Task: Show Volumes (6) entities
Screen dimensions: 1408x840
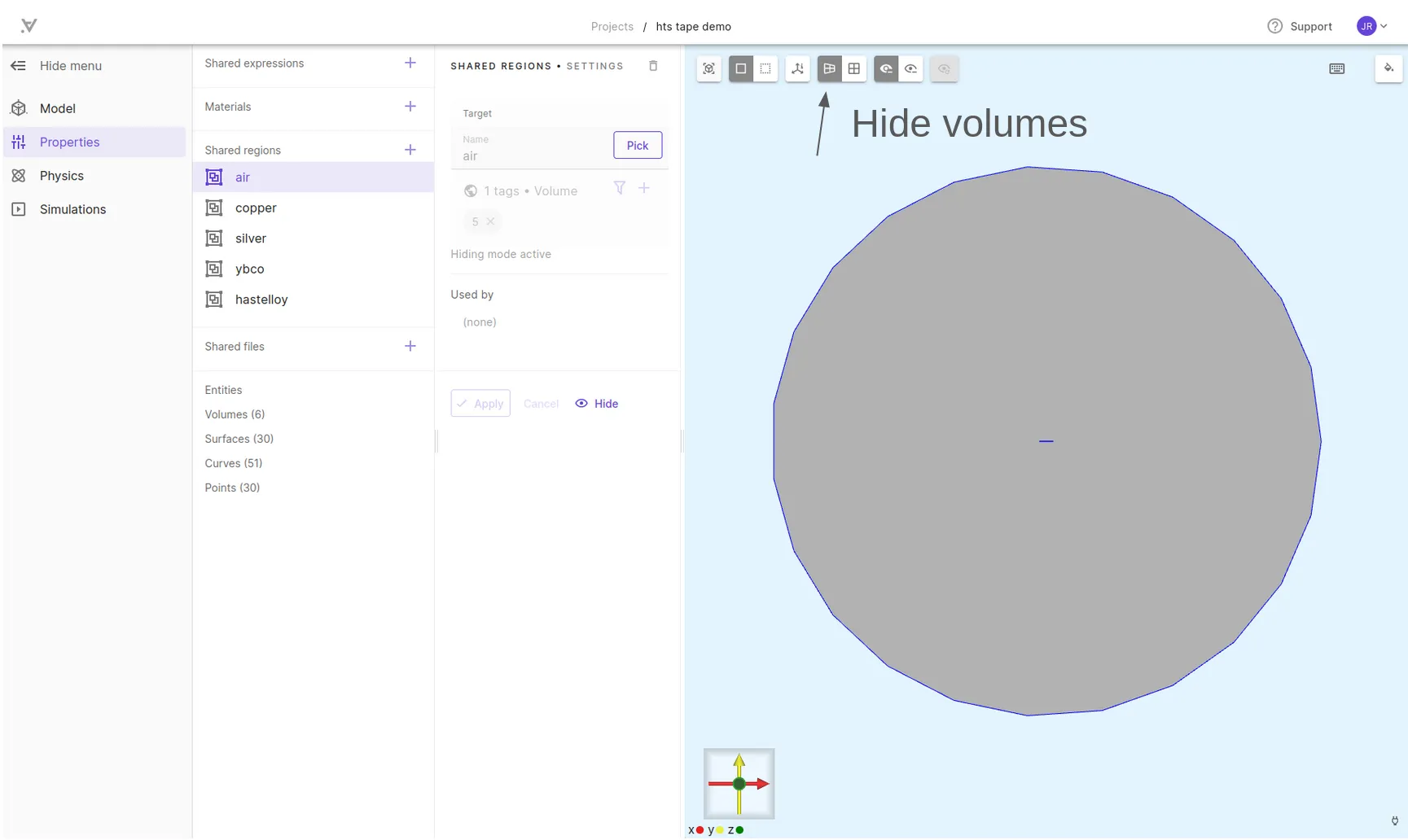Action: tap(235, 414)
